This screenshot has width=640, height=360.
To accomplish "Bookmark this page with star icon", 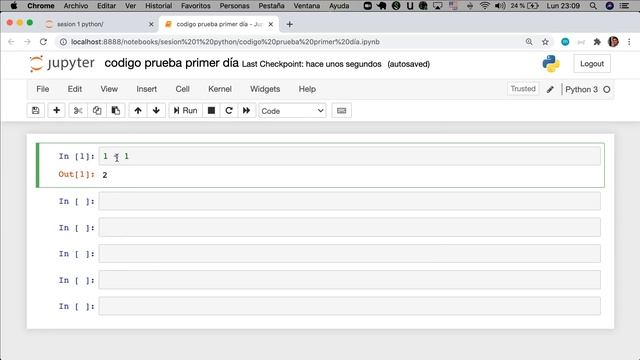I will pyautogui.click(x=545, y=42).
